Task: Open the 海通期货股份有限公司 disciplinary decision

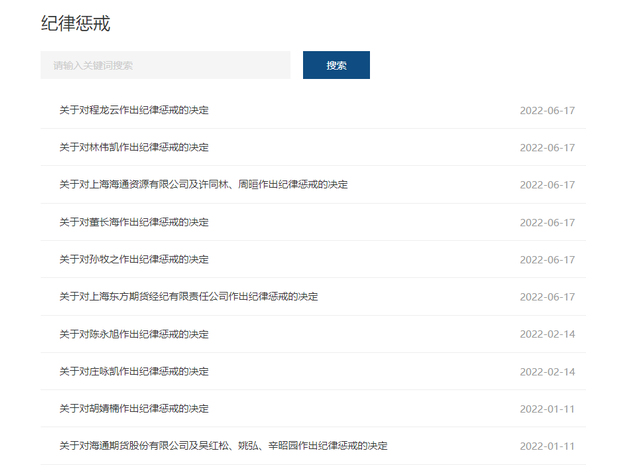Action: pos(223,446)
